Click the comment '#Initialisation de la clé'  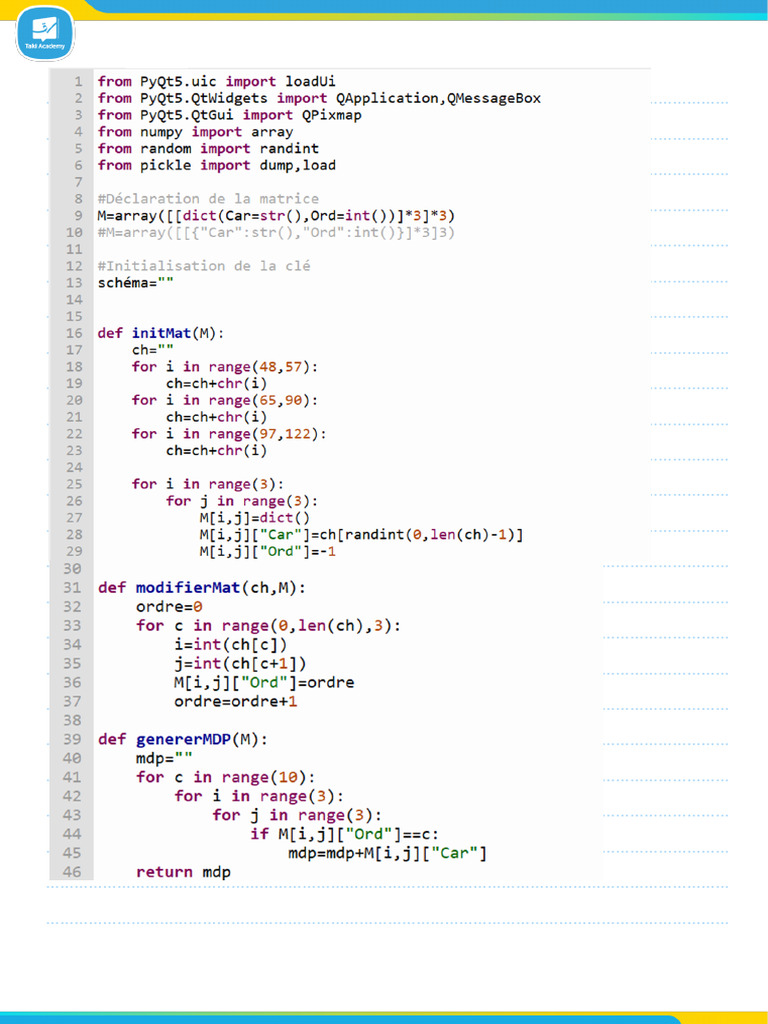pos(204,266)
